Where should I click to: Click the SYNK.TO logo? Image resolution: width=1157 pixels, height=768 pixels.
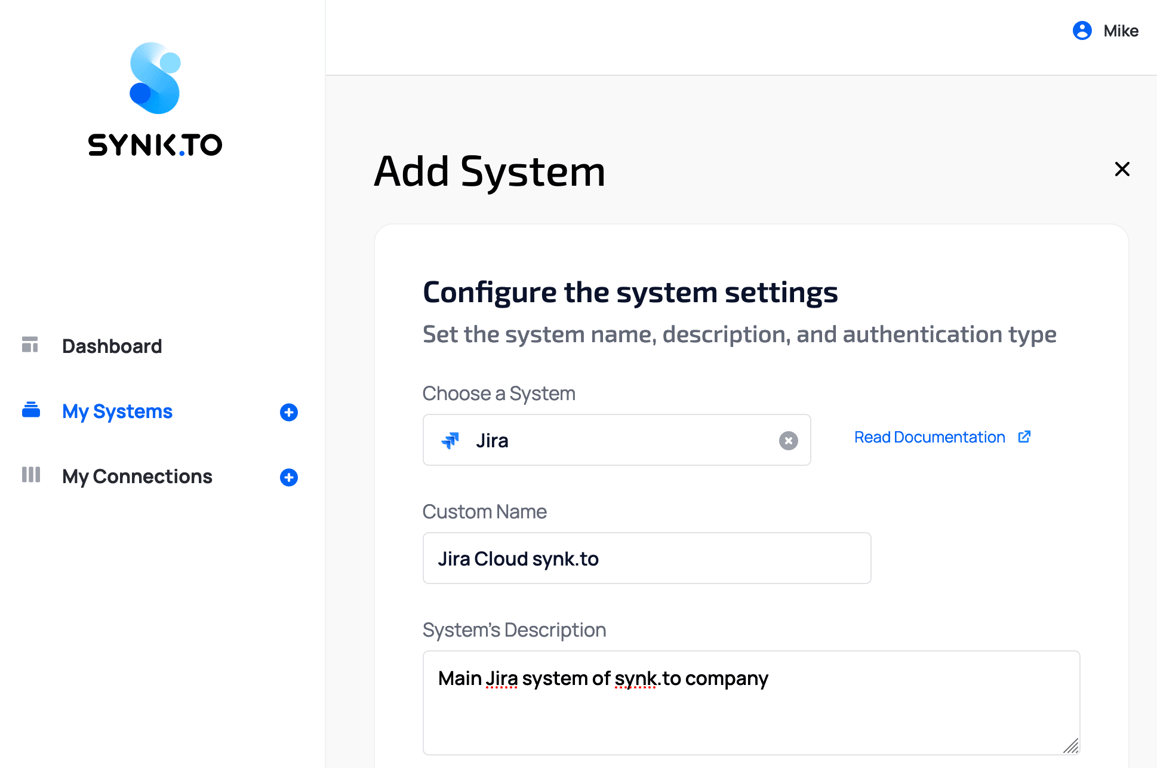tap(155, 100)
